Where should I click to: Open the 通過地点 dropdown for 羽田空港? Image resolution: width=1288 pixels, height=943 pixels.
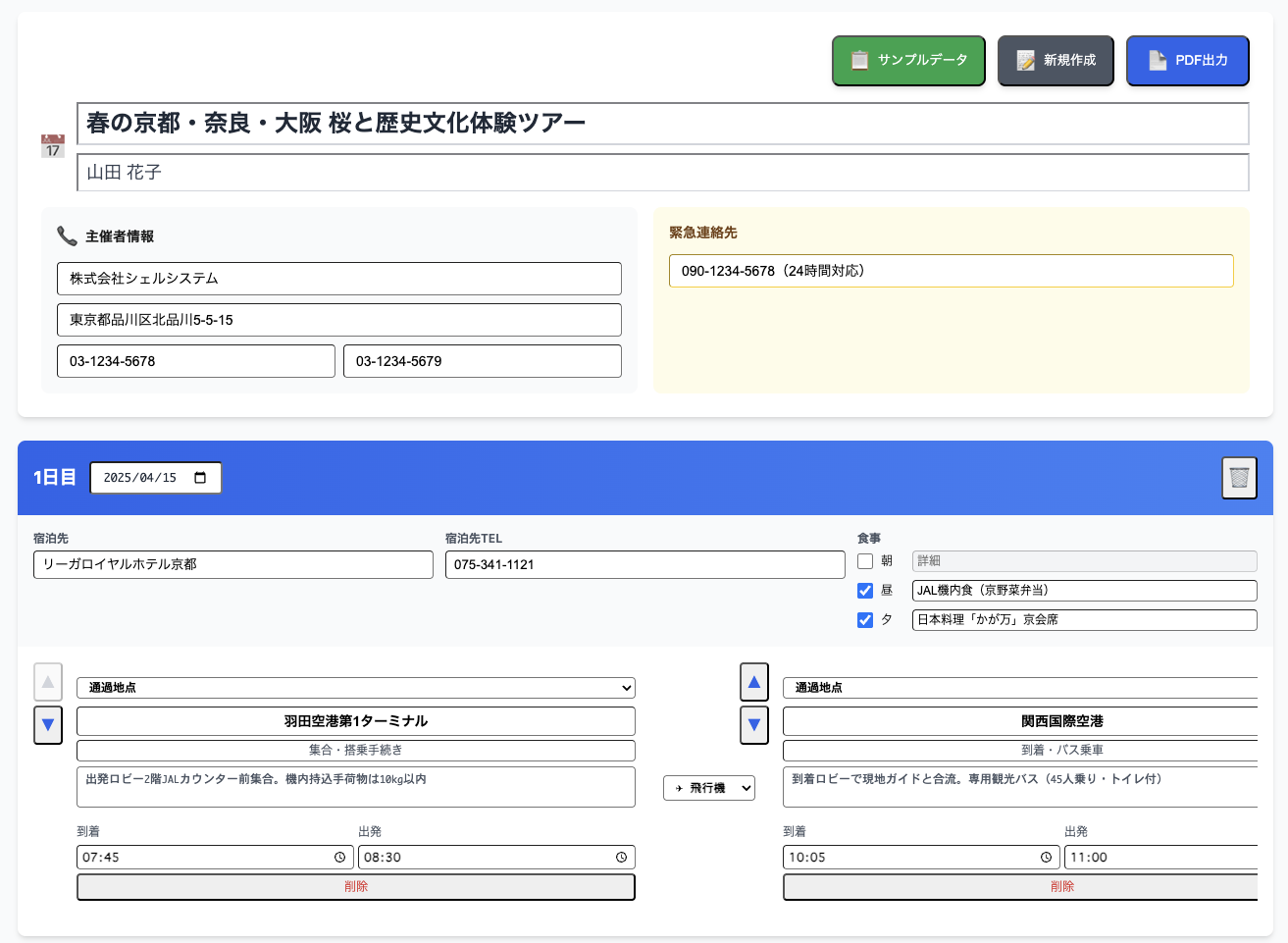pos(356,687)
